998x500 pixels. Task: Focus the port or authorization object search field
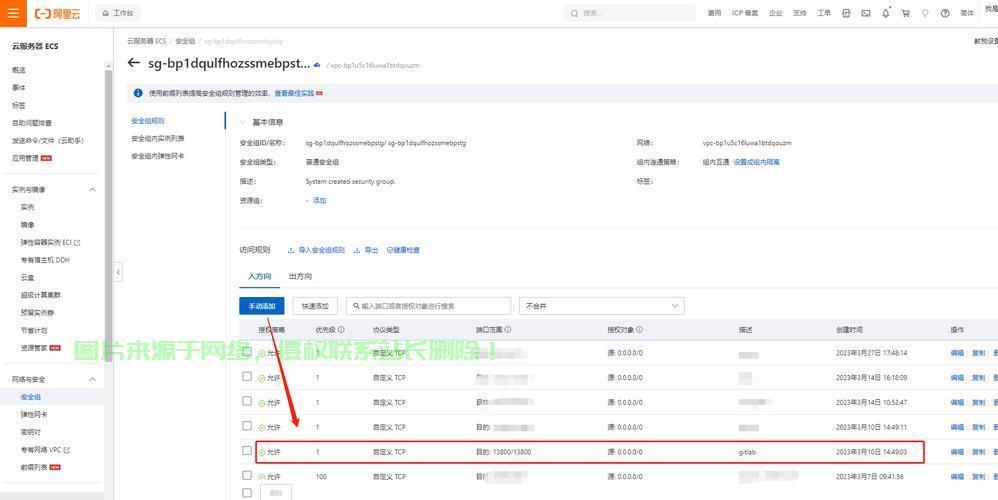pyautogui.click(x=428, y=306)
